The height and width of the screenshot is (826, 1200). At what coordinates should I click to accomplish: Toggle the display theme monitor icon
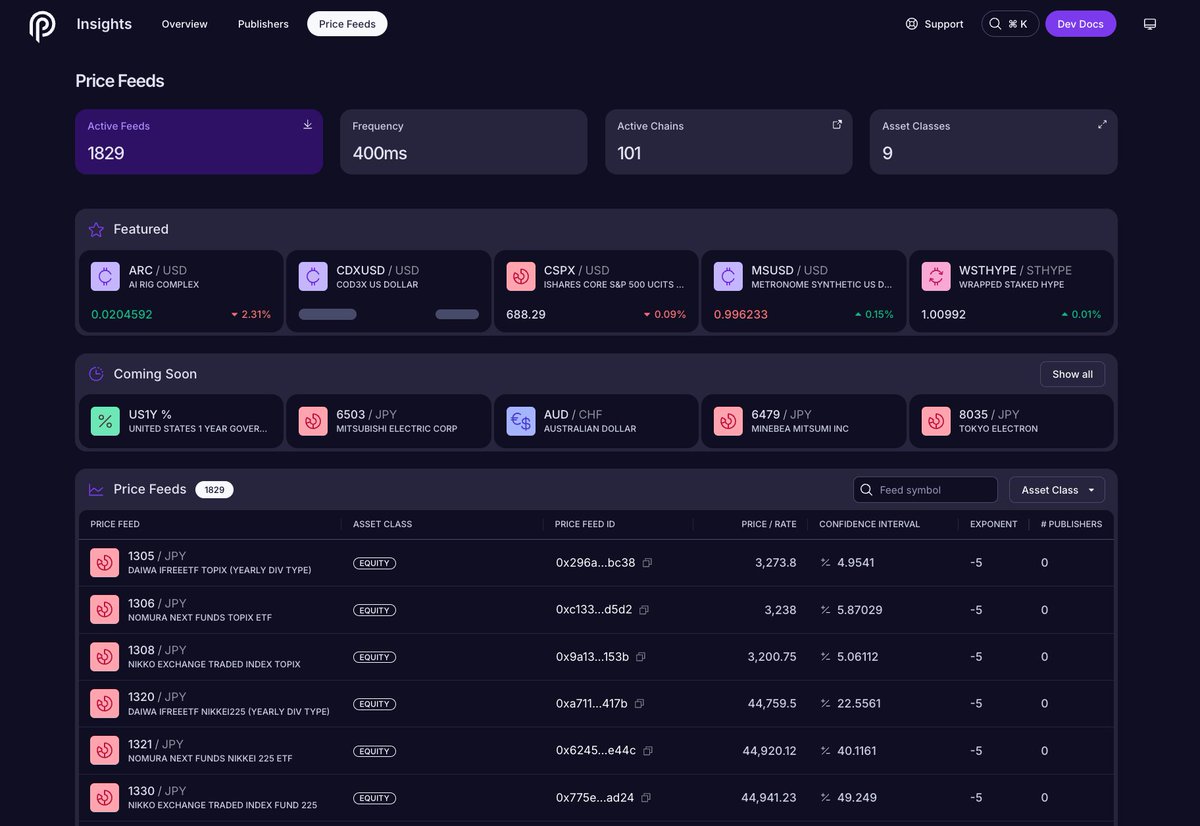point(1150,24)
